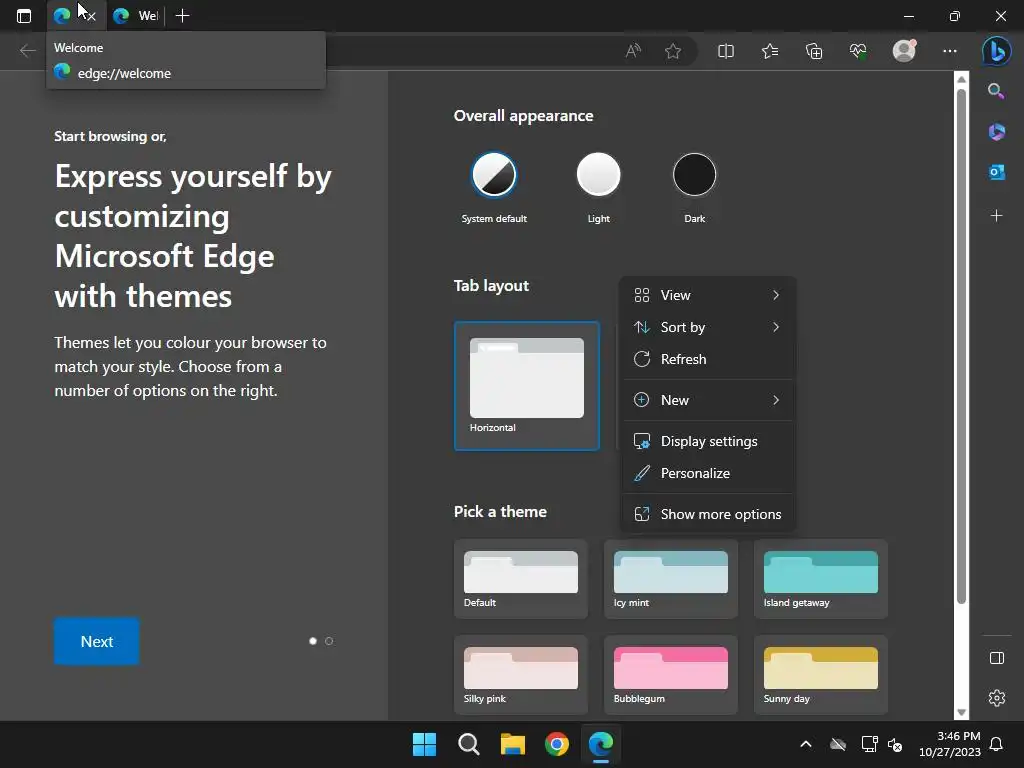This screenshot has width=1024, height=768.
Task: Click the Next button
Action: (x=97, y=641)
